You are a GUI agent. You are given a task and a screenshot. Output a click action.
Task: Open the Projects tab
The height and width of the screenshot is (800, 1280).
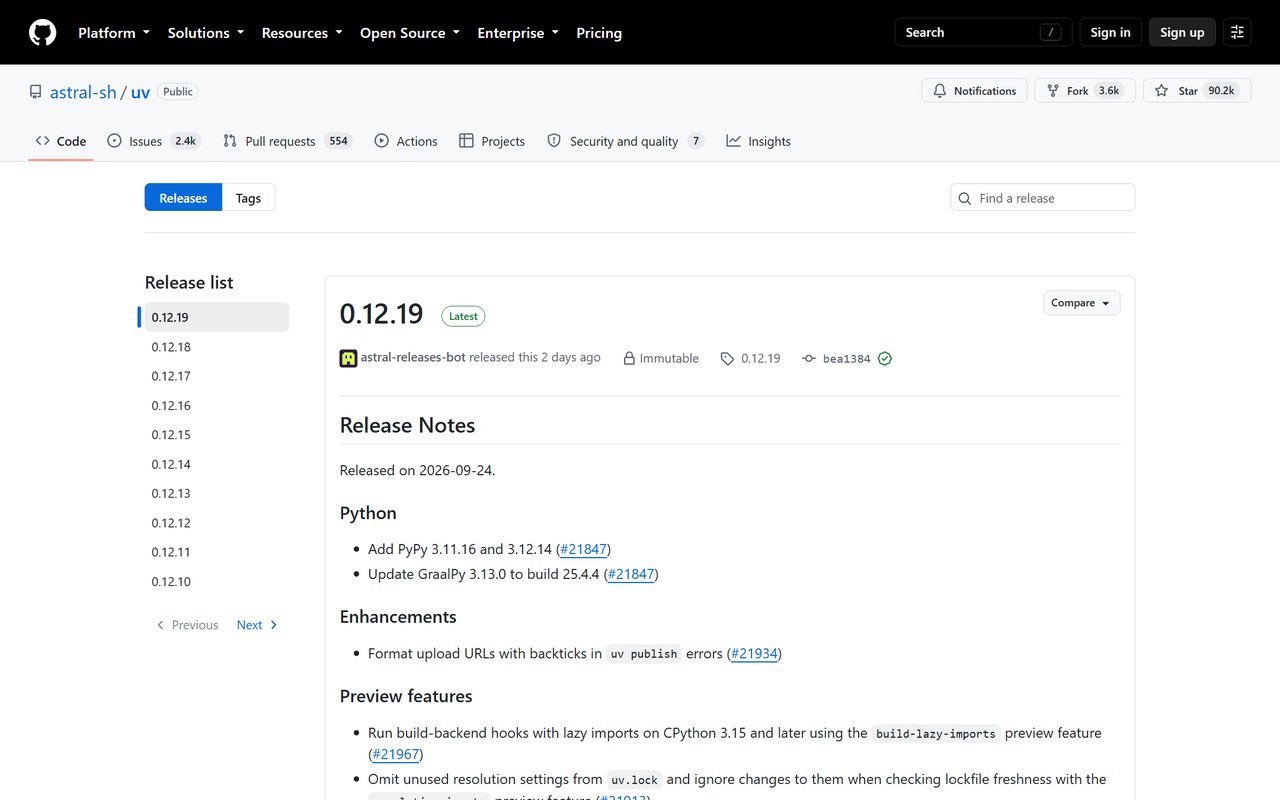492,141
